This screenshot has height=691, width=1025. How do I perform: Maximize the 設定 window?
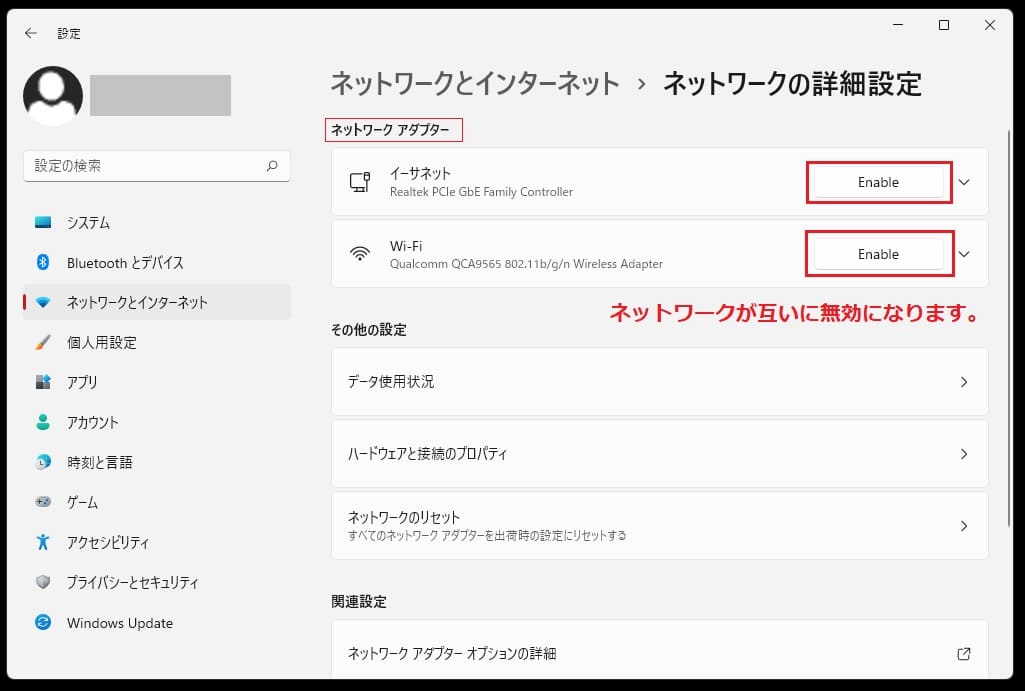point(944,25)
